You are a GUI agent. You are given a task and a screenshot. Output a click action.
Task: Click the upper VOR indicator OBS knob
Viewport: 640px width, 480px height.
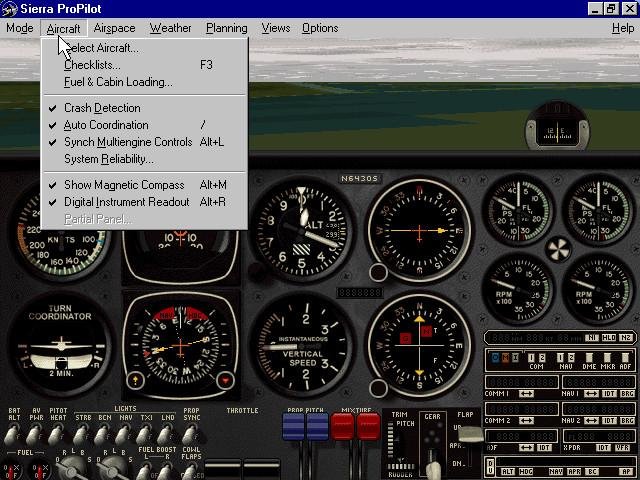point(378,272)
